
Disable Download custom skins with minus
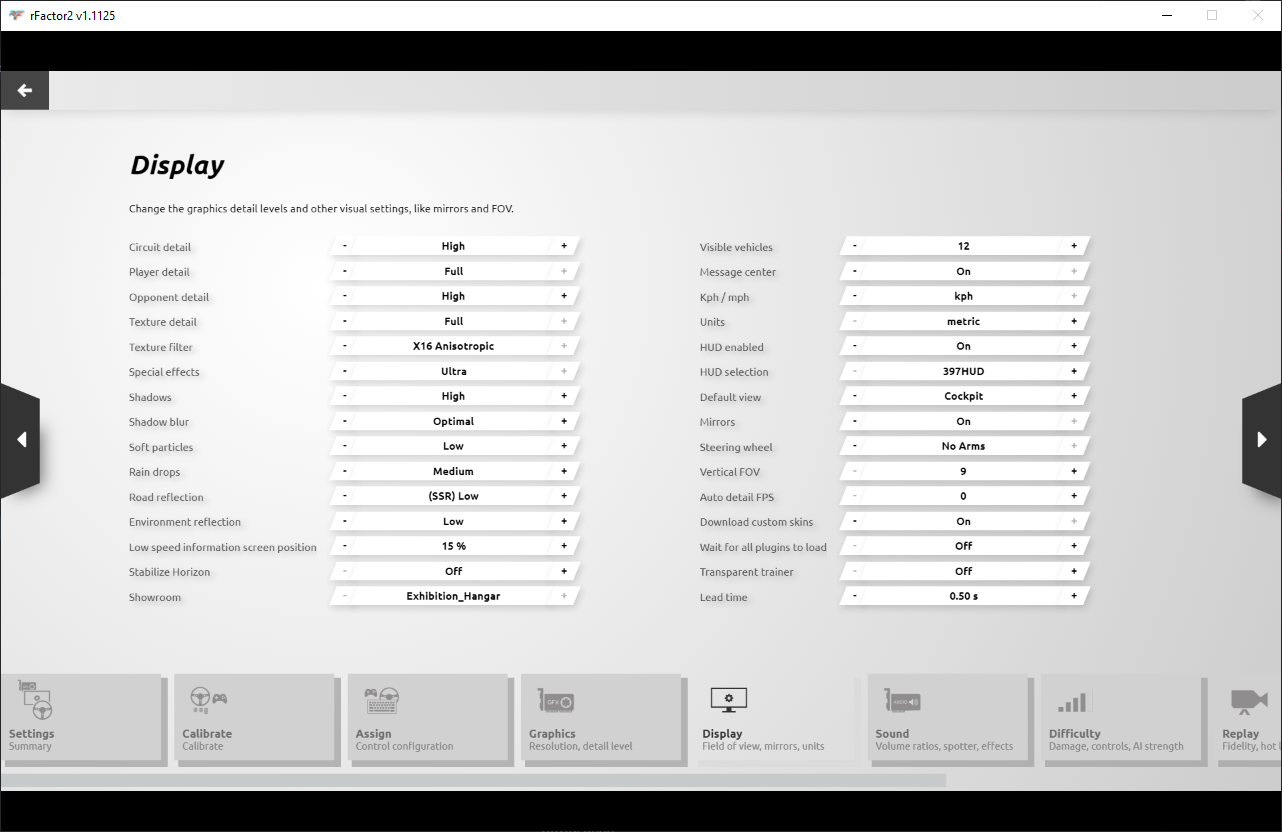click(855, 521)
